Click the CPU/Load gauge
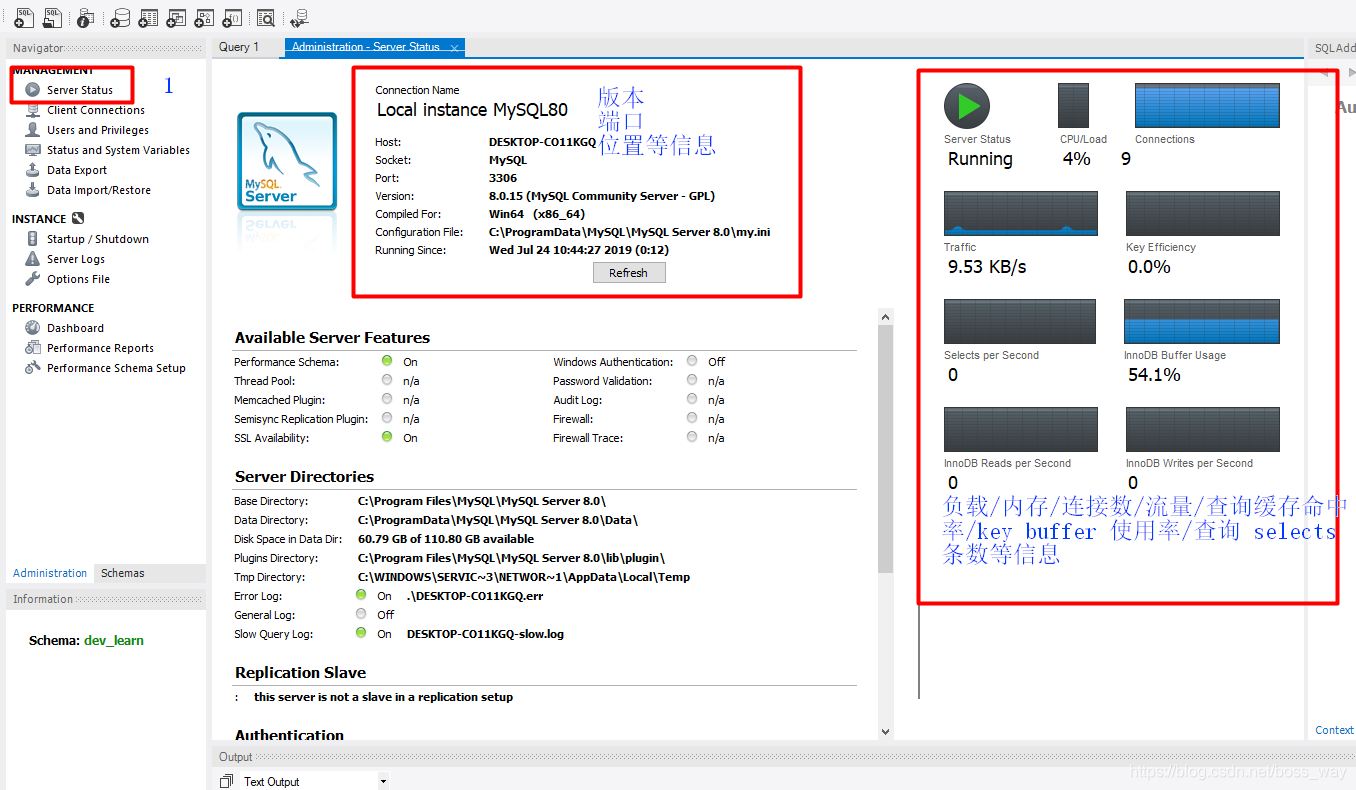The height and width of the screenshot is (790, 1356). pyautogui.click(x=1073, y=105)
